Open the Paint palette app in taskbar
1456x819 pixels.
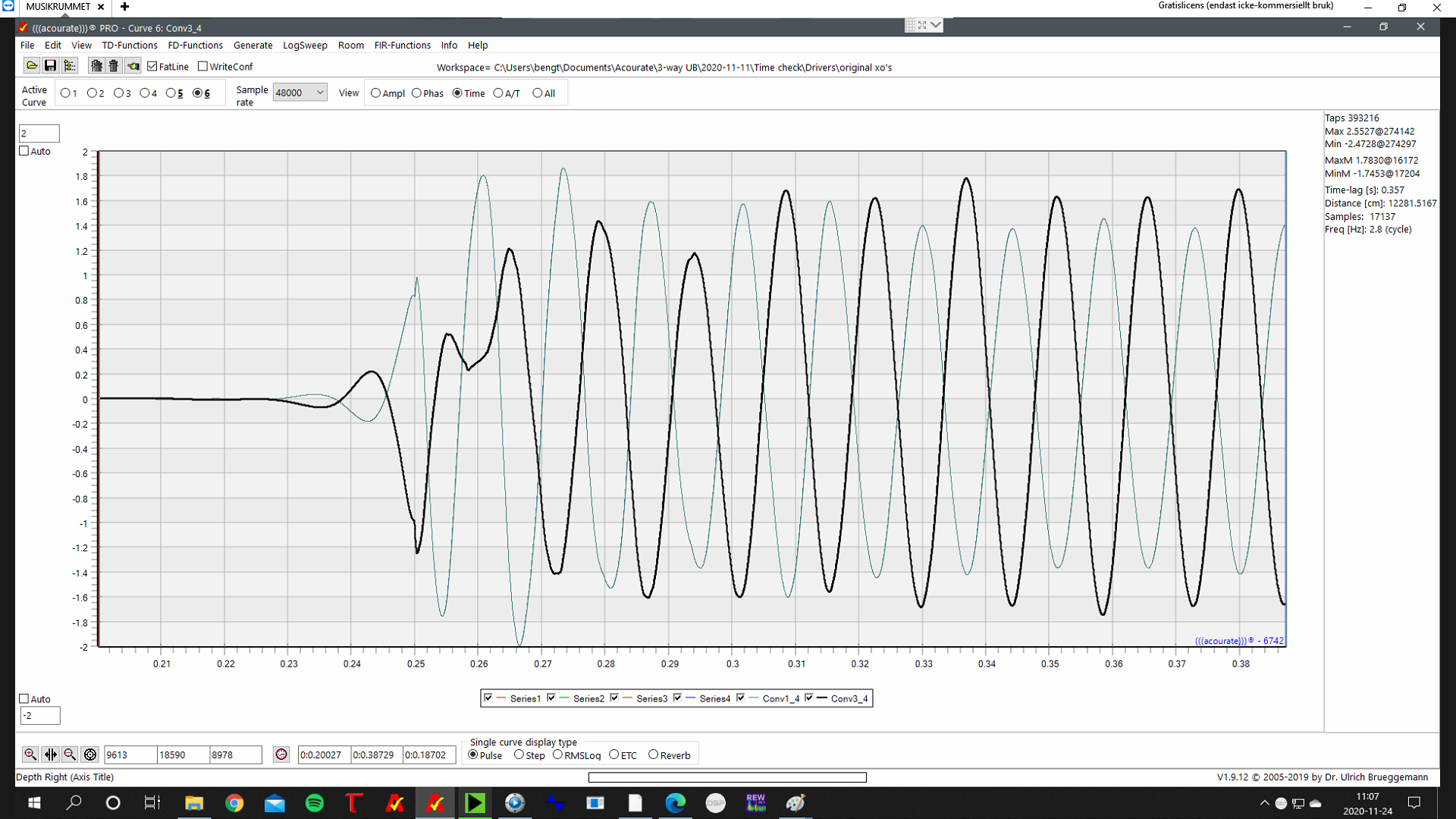tap(795, 803)
